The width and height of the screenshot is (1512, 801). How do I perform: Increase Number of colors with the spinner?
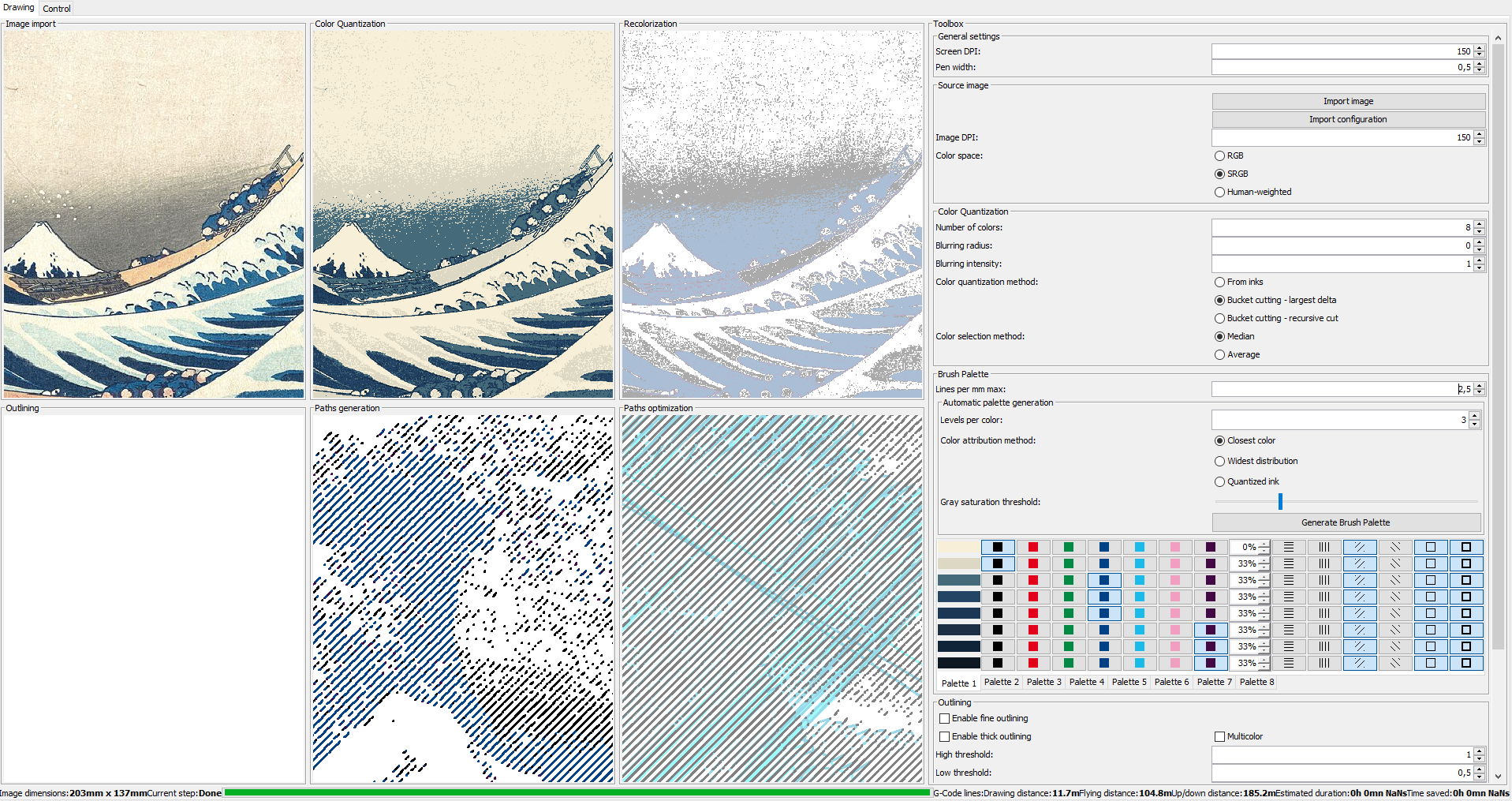click(x=1479, y=224)
